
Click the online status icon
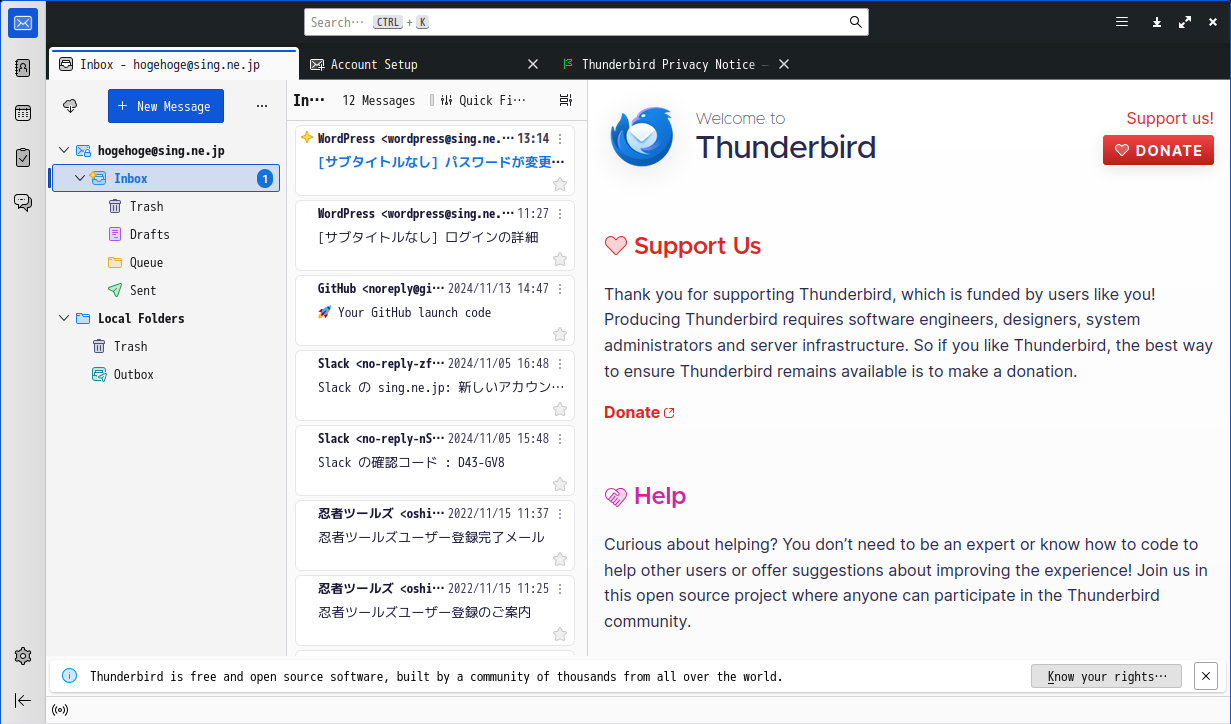click(x=60, y=710)
